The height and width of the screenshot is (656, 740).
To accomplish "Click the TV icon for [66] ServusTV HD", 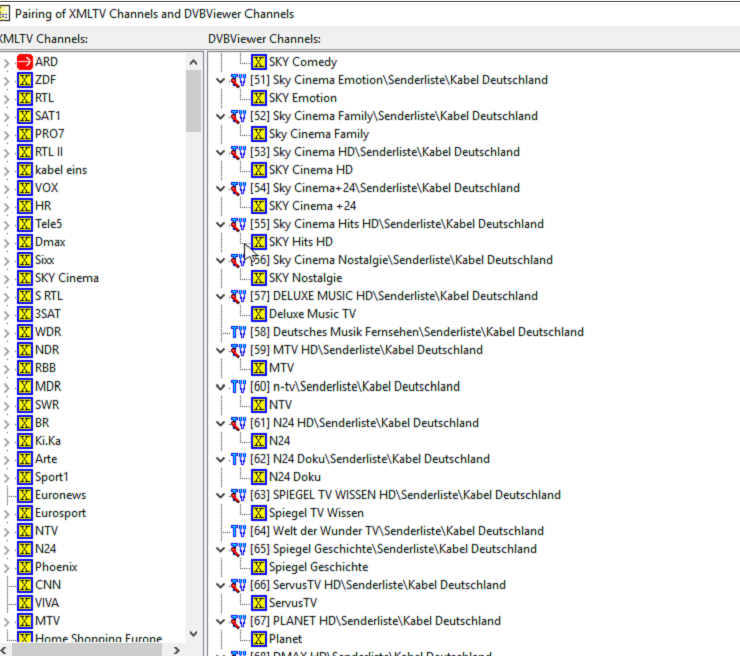I will coord(238,585).
